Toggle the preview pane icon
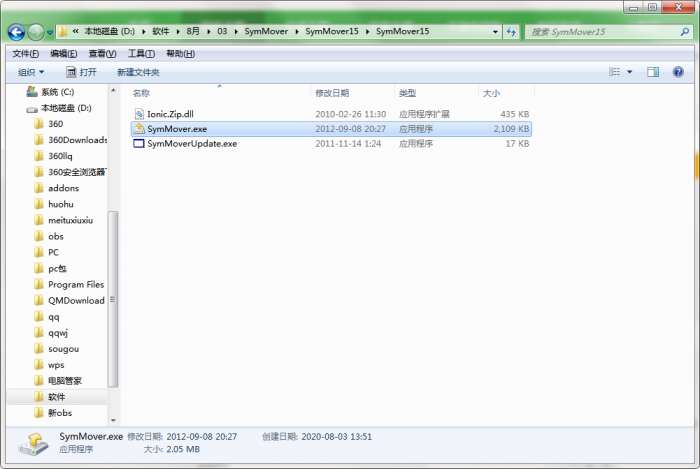The image size is (700, 469). click(x=653, y=72)
